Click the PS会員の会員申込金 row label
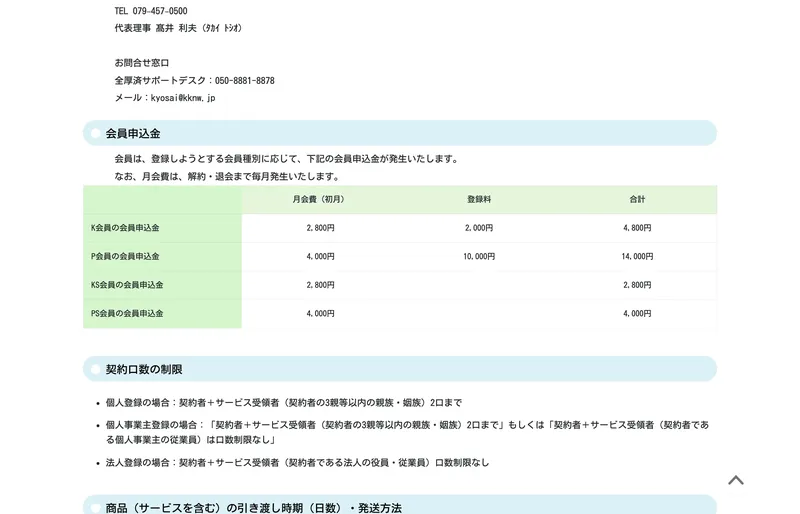Image resolution: width=800 pixels, height=514 pixels. (127, 314)
